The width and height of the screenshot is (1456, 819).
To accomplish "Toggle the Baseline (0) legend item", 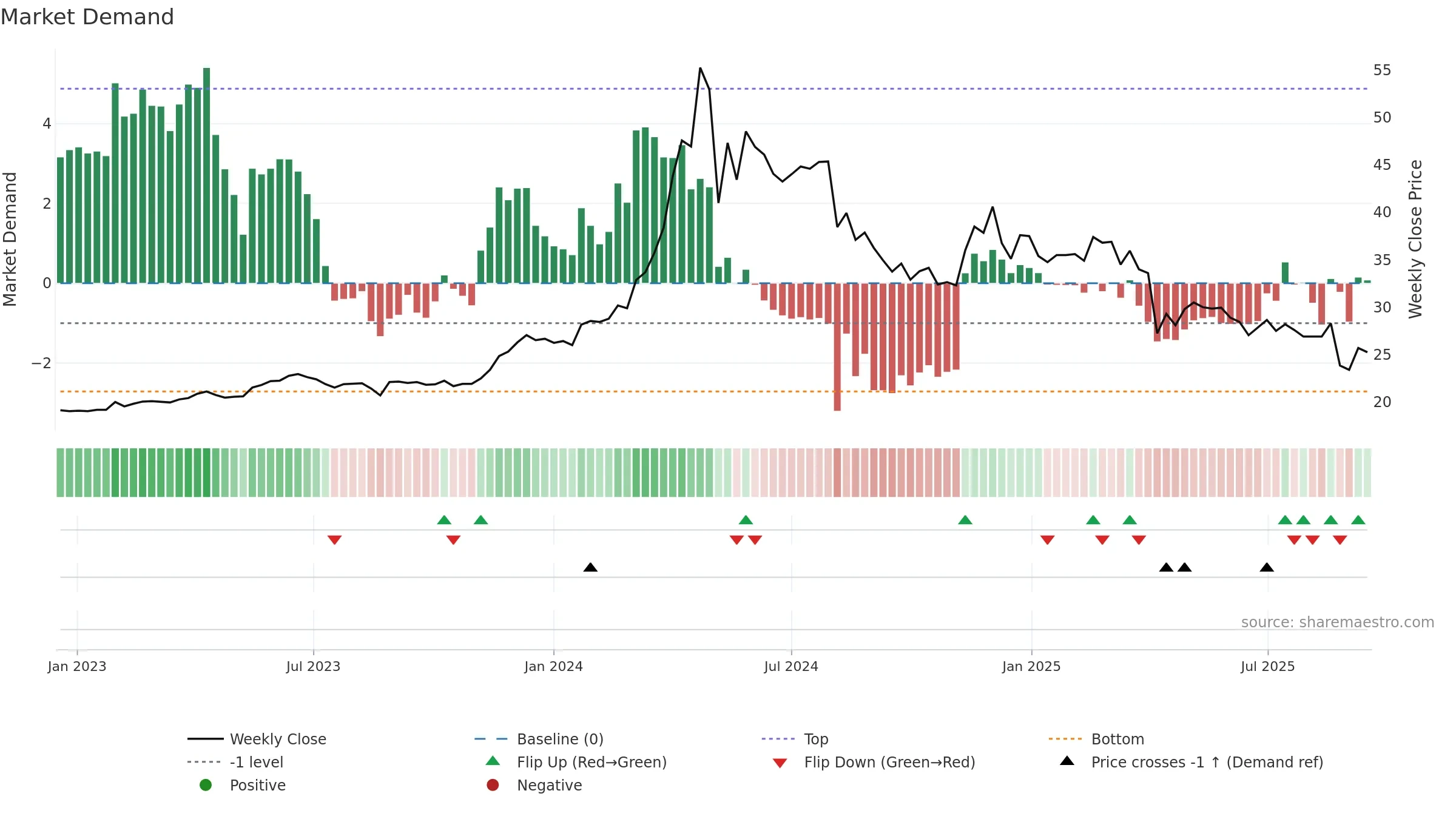I will [539, 739].
